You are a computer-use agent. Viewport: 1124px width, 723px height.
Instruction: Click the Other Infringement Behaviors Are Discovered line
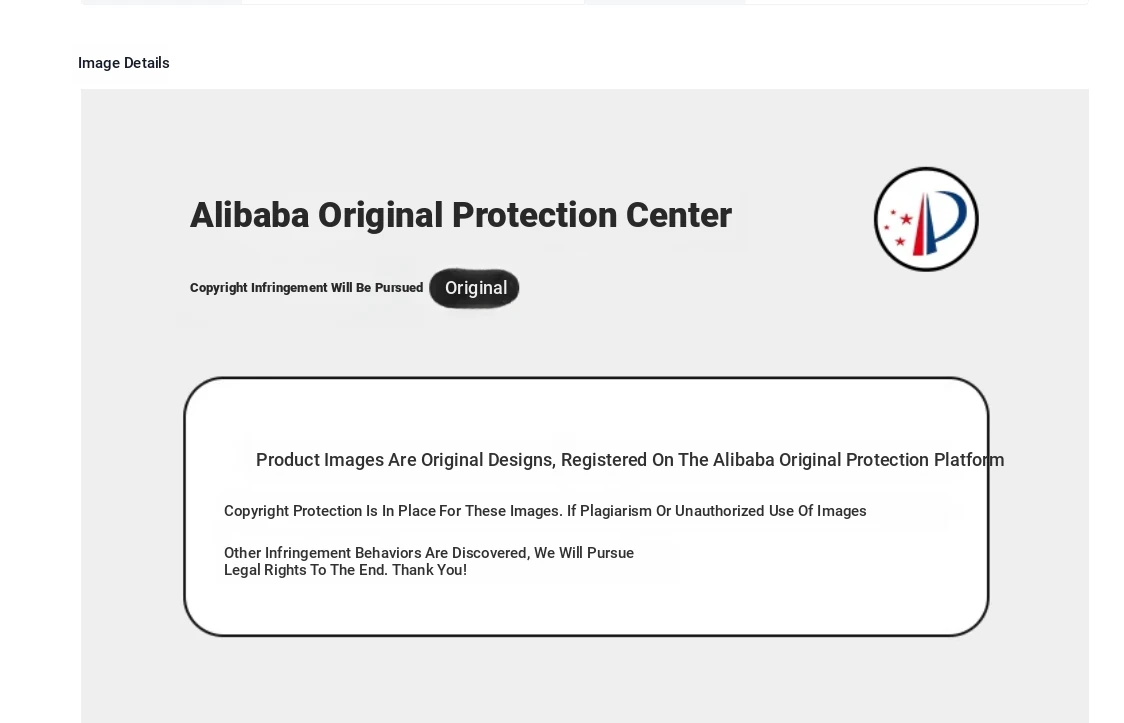coord(429,553)
